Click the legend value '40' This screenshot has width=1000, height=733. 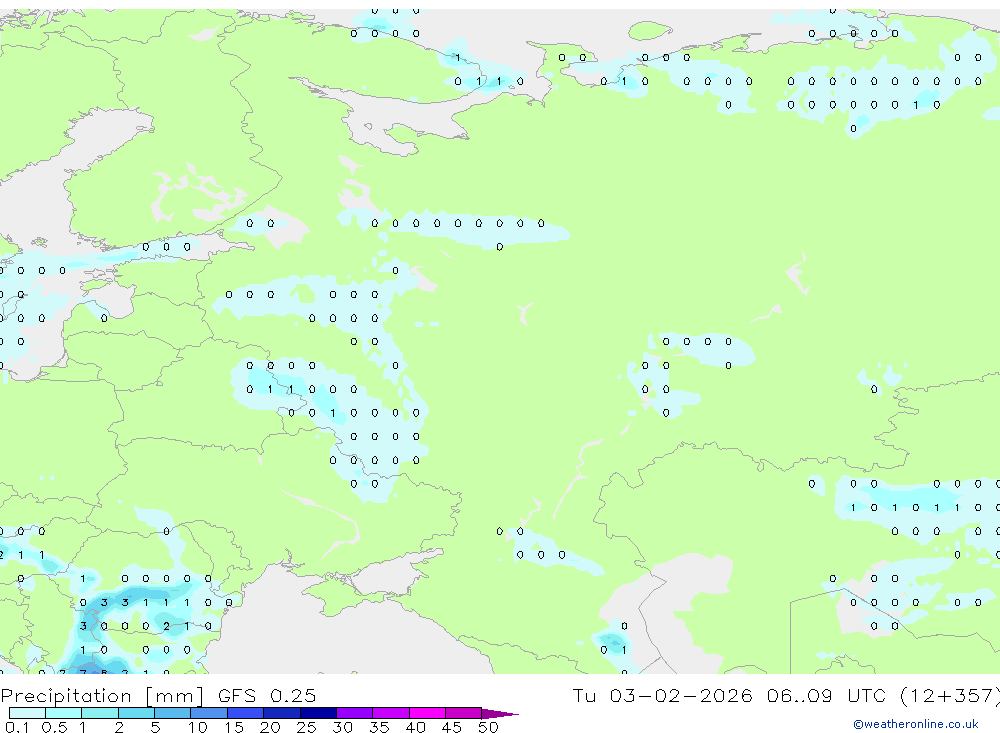coord(416,727)
